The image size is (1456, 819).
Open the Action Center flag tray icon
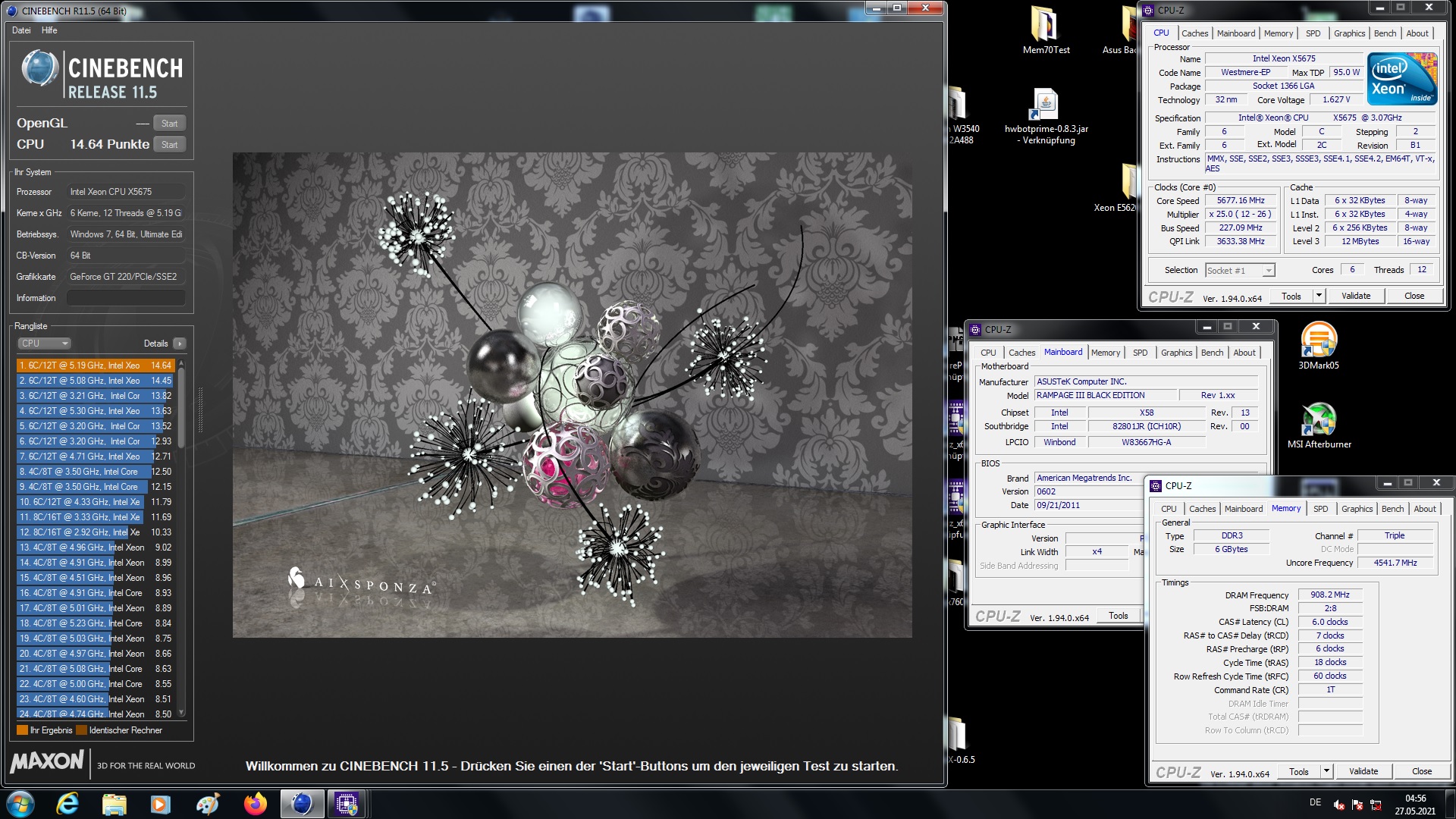point(1357,805)
